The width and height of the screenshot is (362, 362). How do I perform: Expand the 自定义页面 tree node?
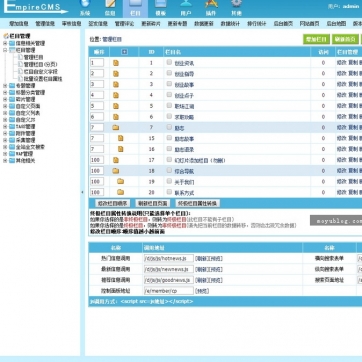(x=5, y=106)
